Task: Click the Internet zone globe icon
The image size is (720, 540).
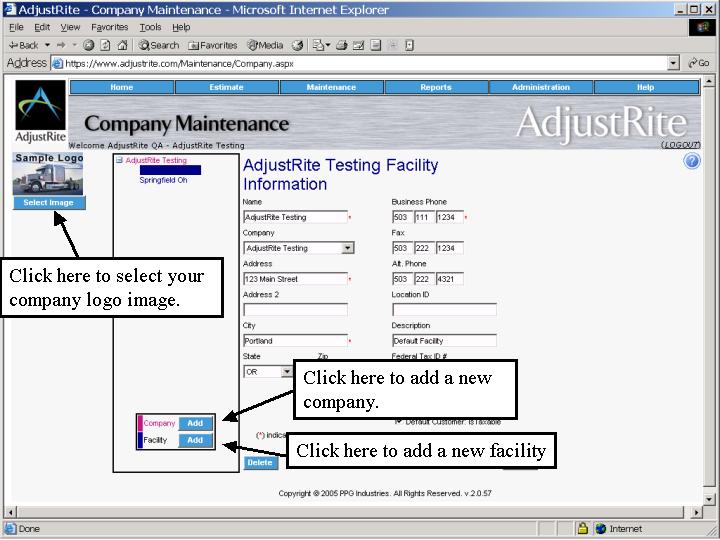Action: coord(601,529)
